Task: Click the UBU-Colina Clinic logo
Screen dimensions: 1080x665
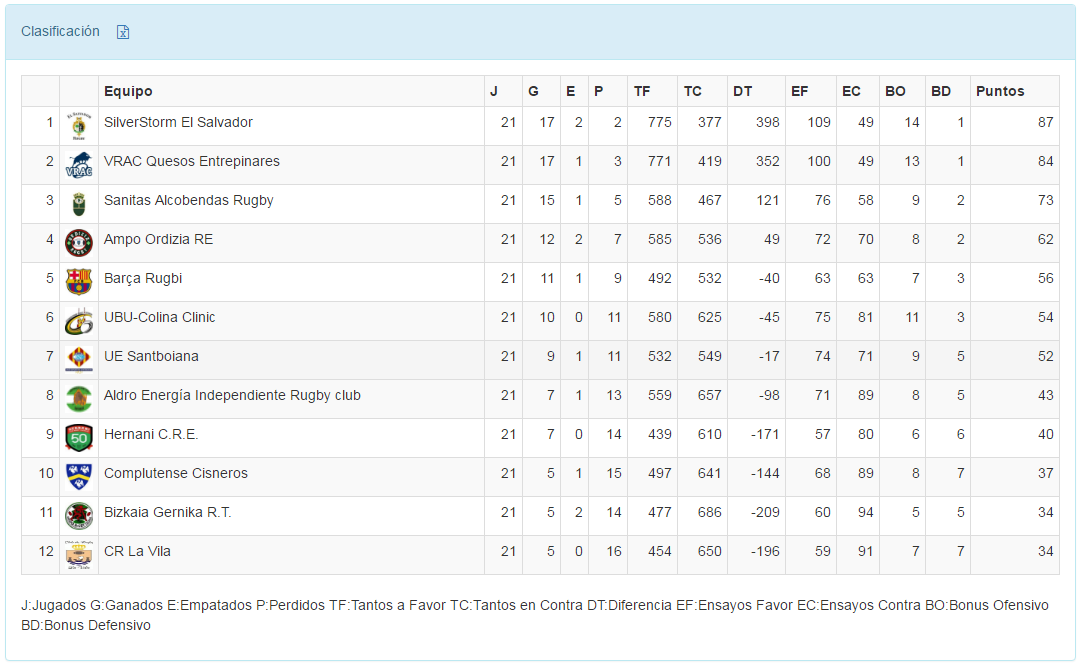Action: click(x=78, y=321)
